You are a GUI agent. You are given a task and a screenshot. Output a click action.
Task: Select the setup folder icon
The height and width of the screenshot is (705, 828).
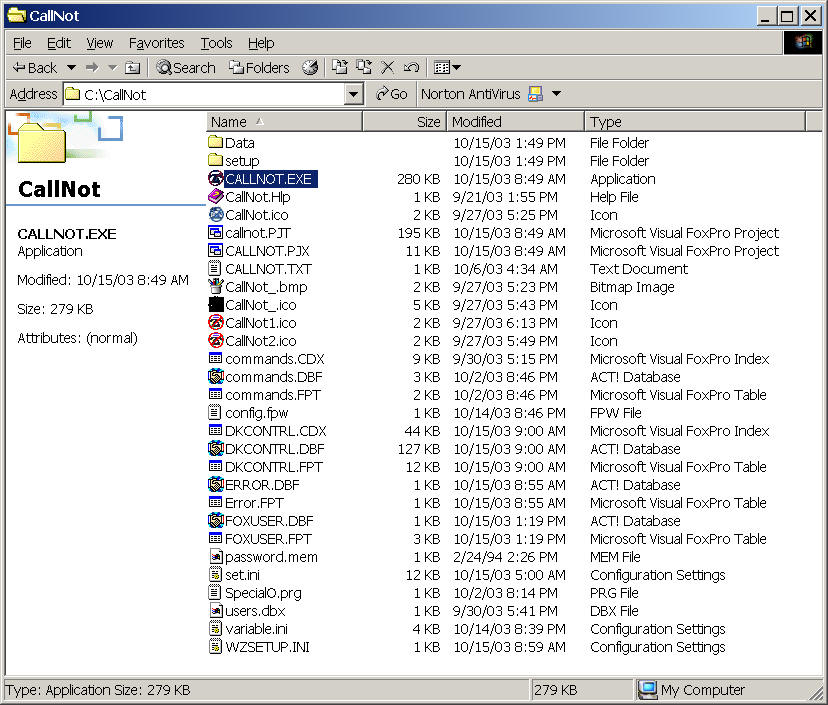tap(215, 160)
